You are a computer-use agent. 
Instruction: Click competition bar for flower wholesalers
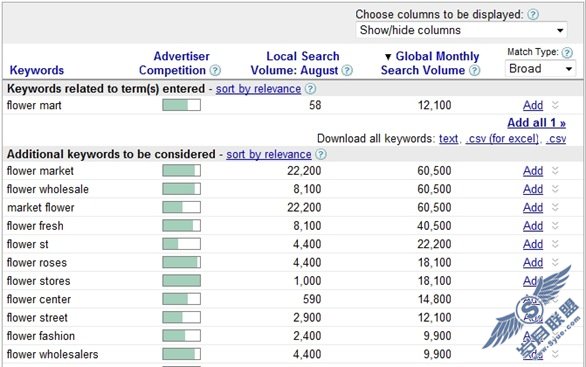pyautogui.click(x=181, y=354)
